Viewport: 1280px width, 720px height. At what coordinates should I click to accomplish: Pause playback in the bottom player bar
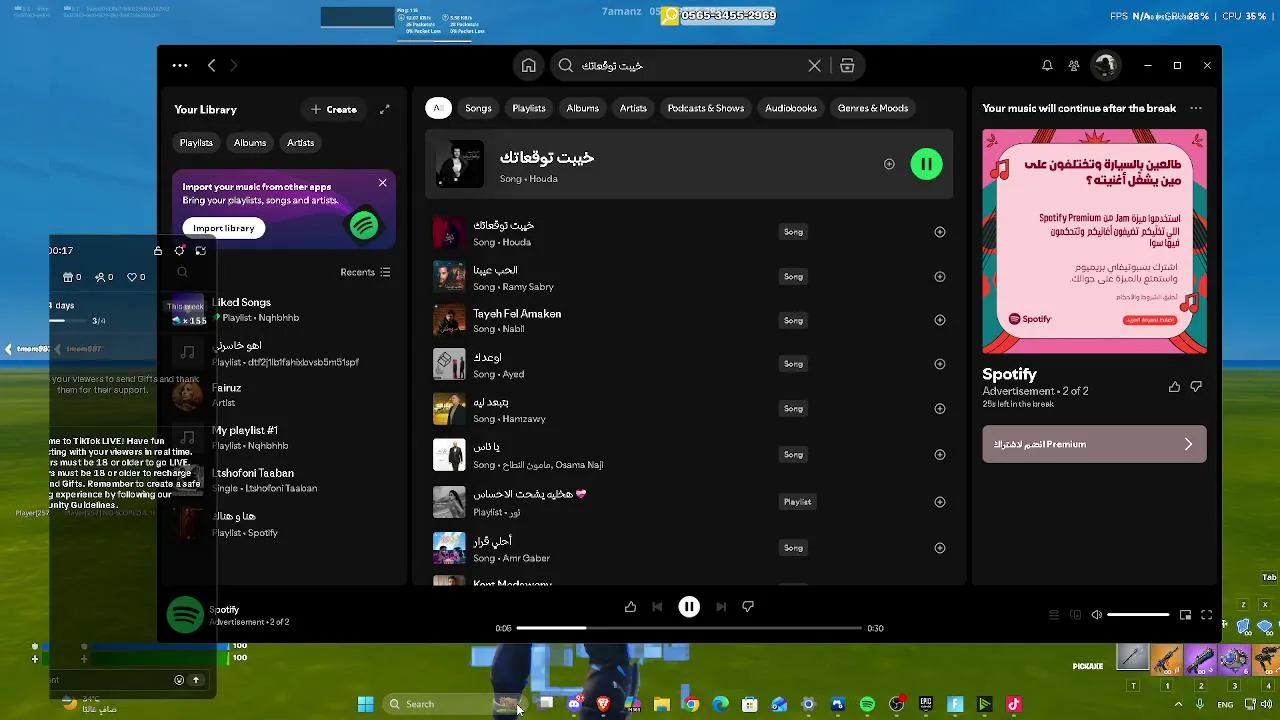click(x=689, y=607)
